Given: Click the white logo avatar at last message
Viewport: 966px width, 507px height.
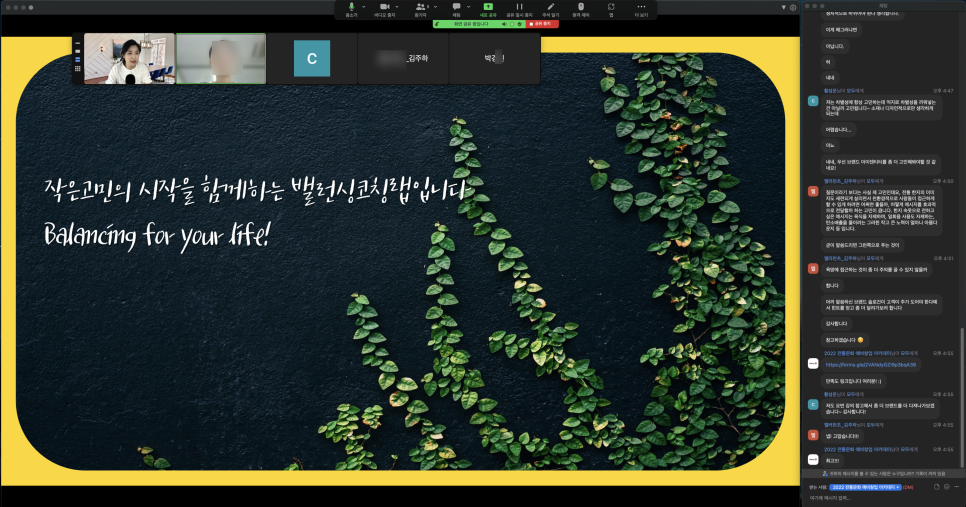Looking at the screenshot, I should (x=813, y=460).
